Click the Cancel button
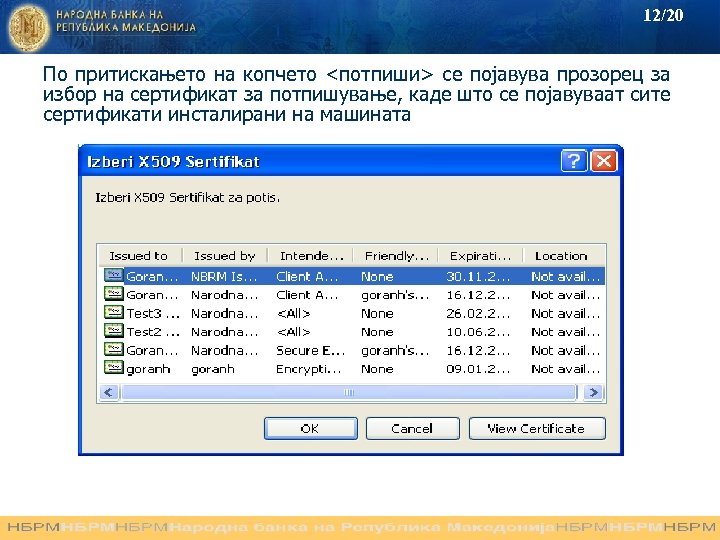720x540 pixels. click(x=412, y=428)
